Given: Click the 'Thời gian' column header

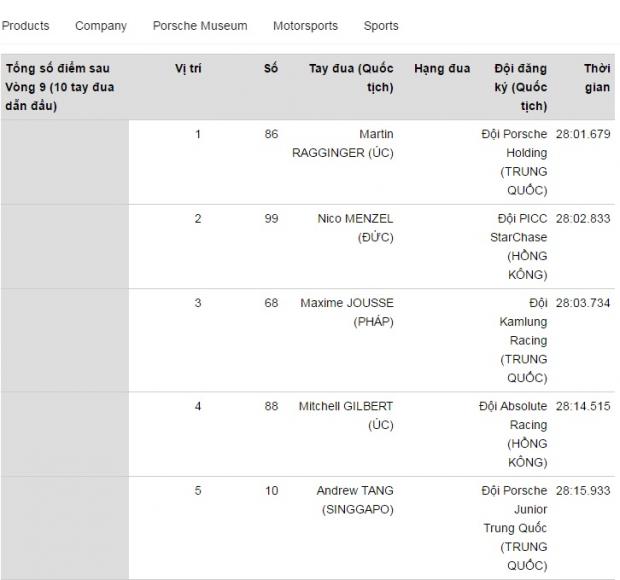Looking at the screenshot, I should coord(597,78).
